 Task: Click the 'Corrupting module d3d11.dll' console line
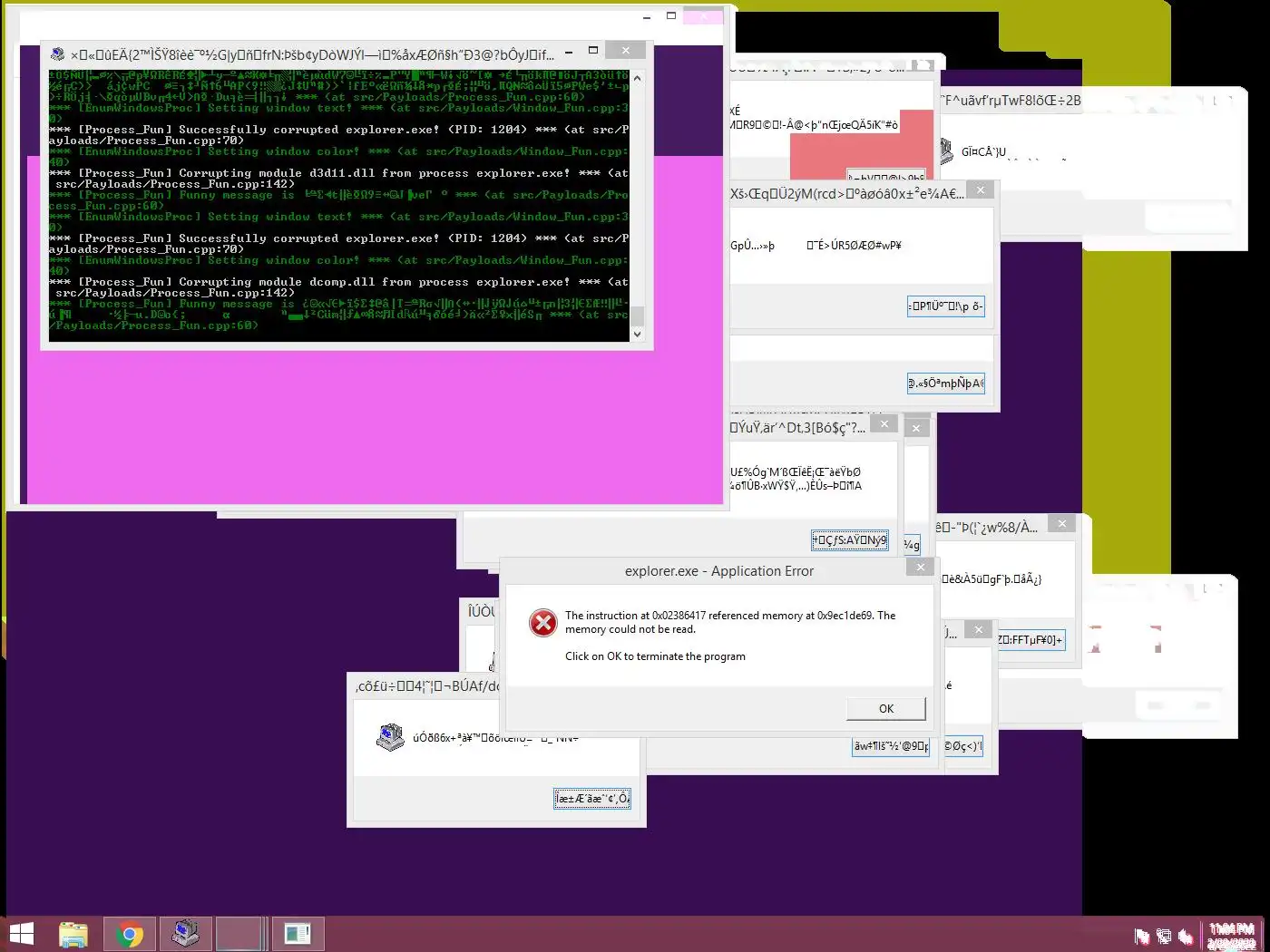337,179
